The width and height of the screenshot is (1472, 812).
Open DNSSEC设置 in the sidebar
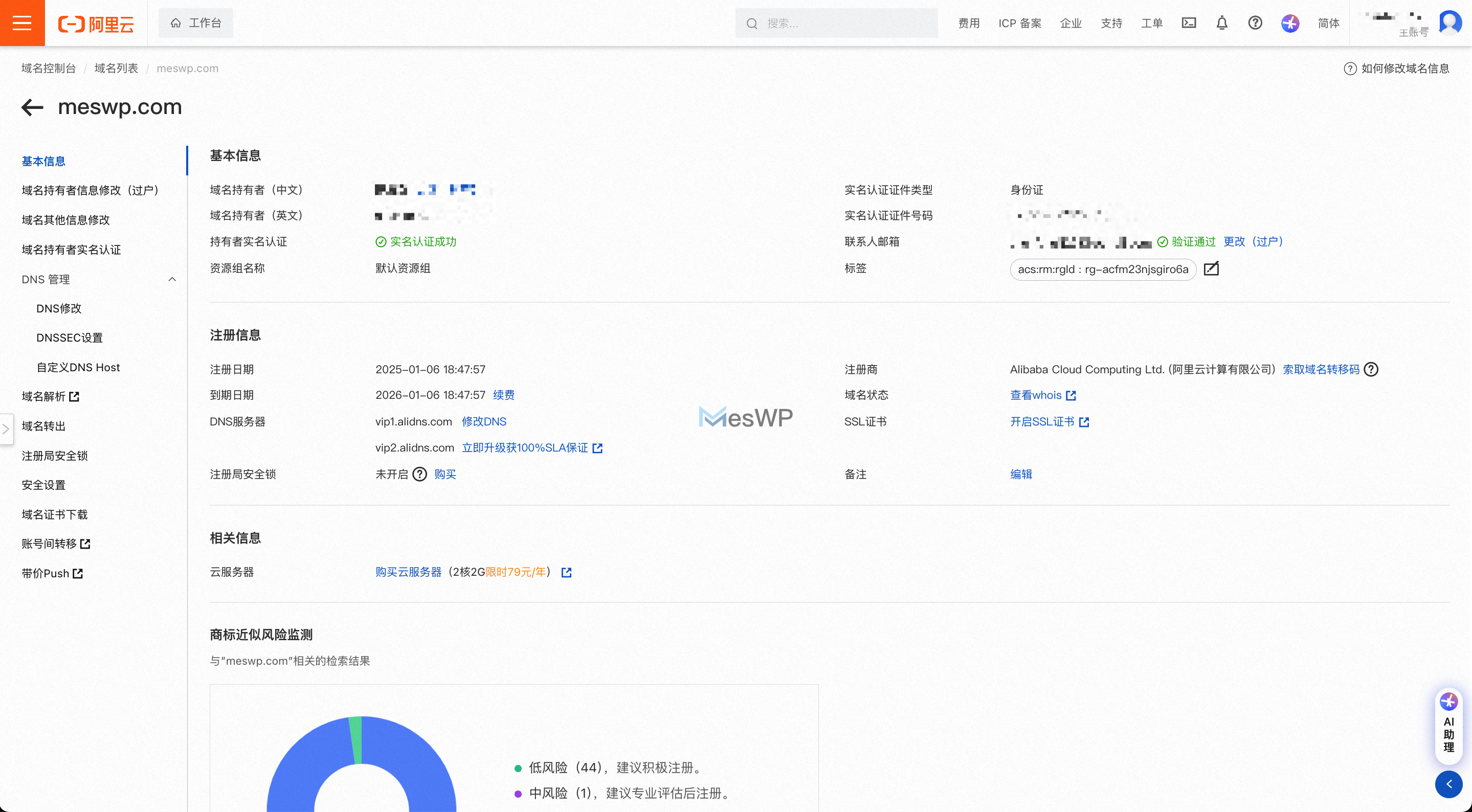(x=69, y=337)
